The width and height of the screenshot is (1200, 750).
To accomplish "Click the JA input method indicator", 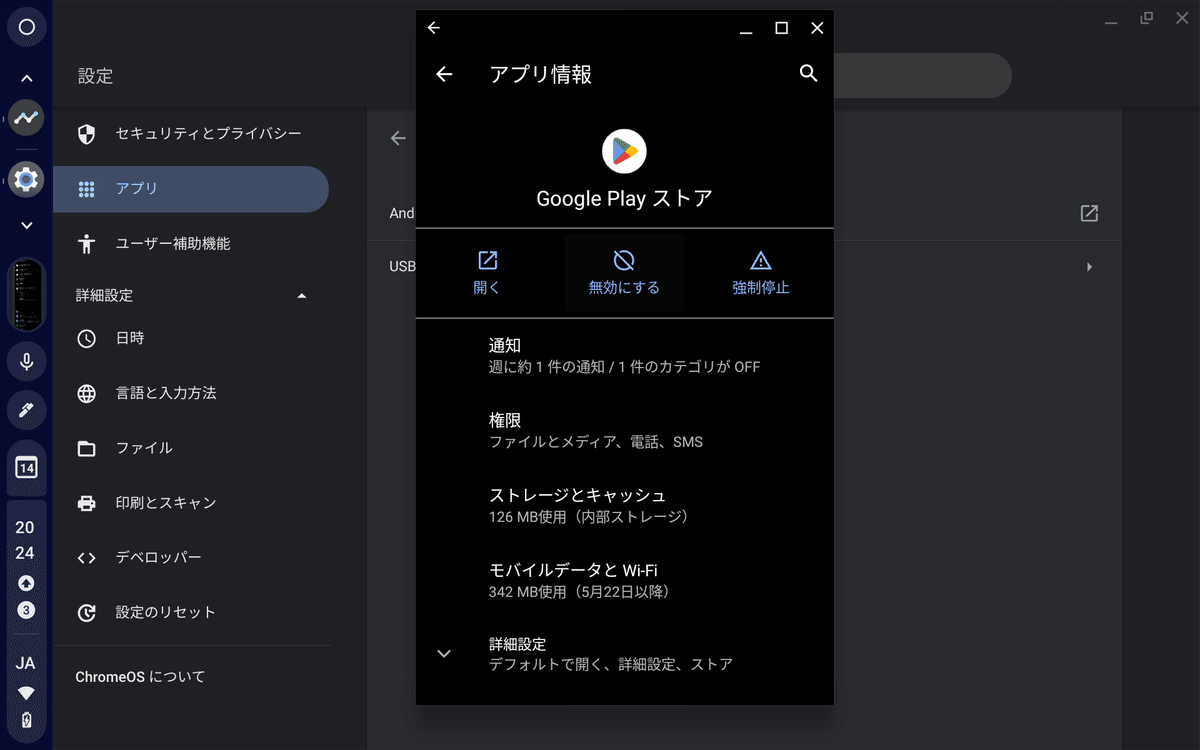I will (26, 664).
